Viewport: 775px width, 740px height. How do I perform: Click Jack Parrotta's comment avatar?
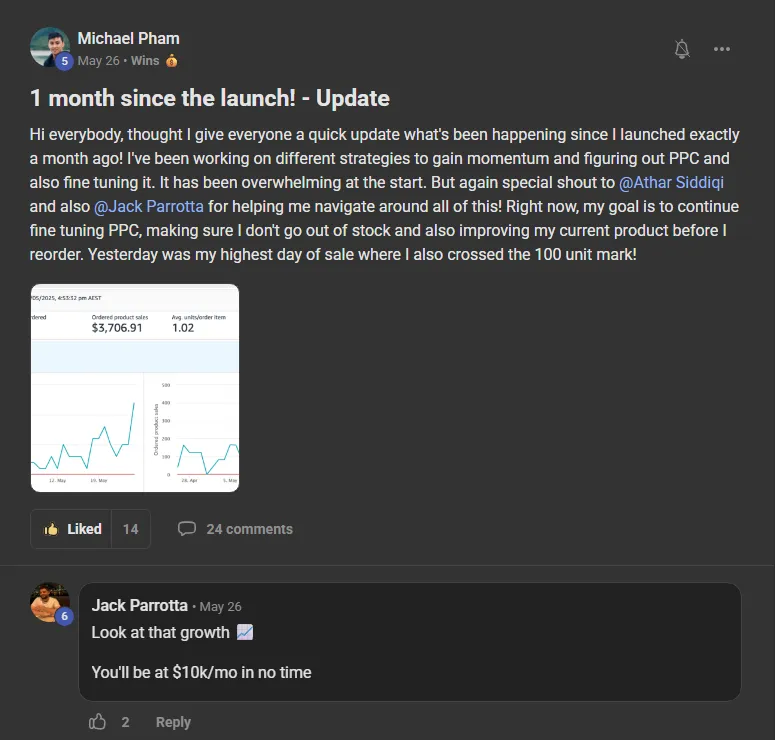click(48, 600)
